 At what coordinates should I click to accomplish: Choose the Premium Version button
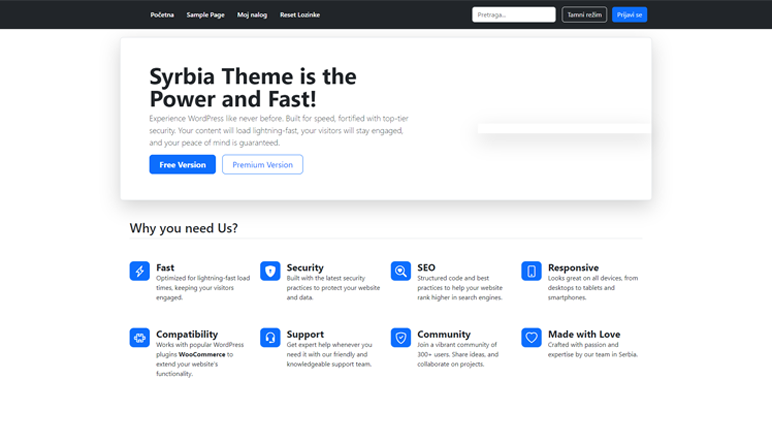pos(262,165)
